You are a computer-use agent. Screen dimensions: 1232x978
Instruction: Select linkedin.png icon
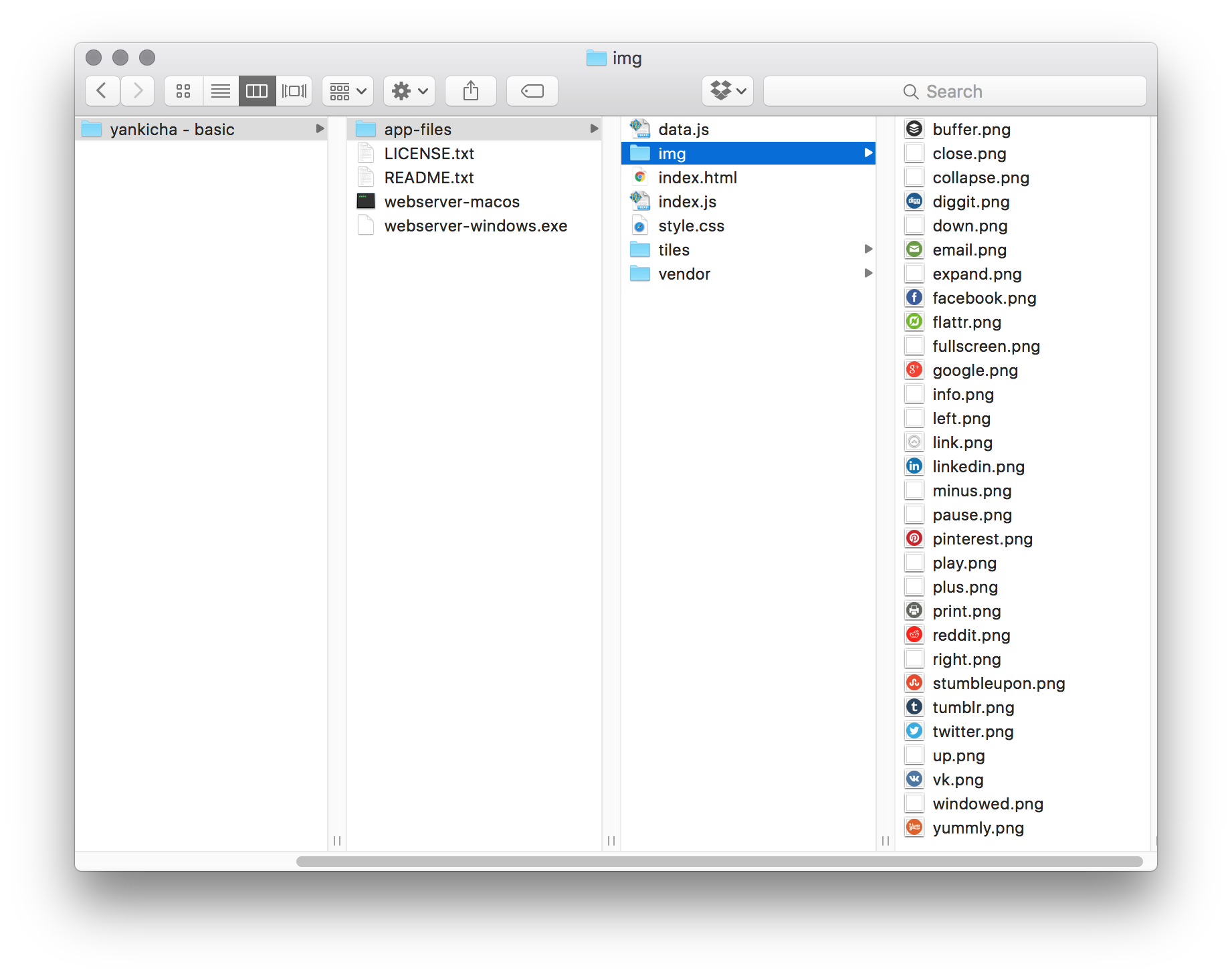click(914, 466)
